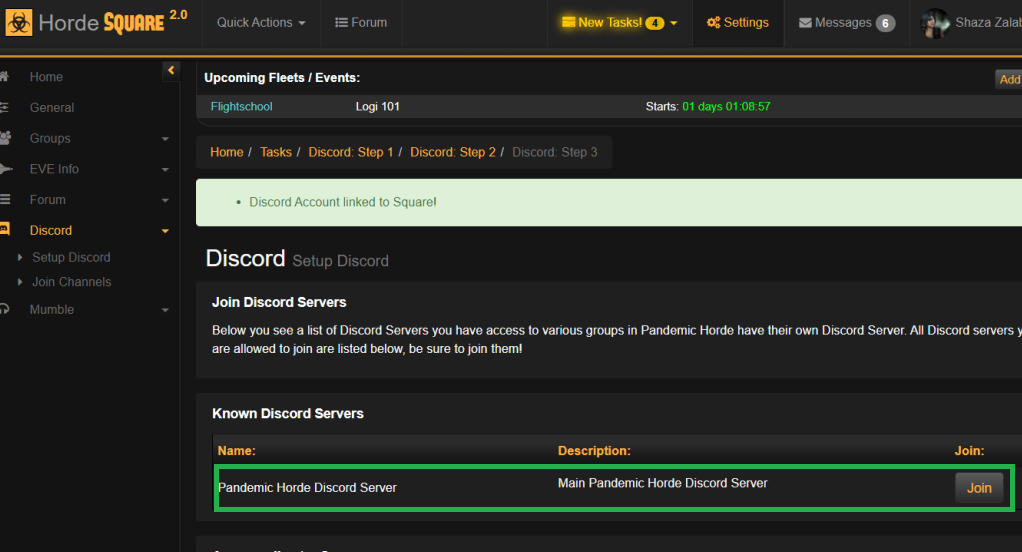Open Forum from the top navbar
The image size is (1022, 552).
coord(361,23)
